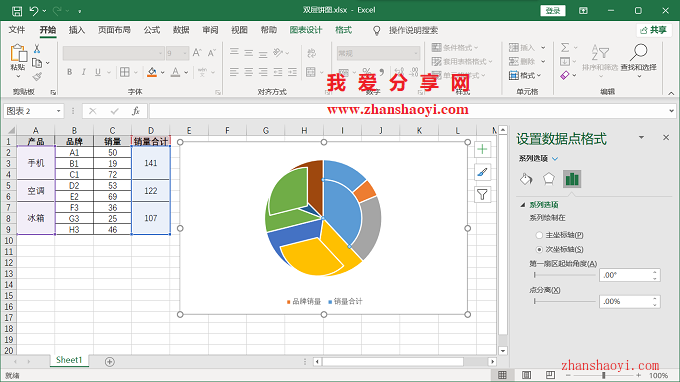Click the Add new sheet plus button
680x382 pixels.
coord(110,362)
